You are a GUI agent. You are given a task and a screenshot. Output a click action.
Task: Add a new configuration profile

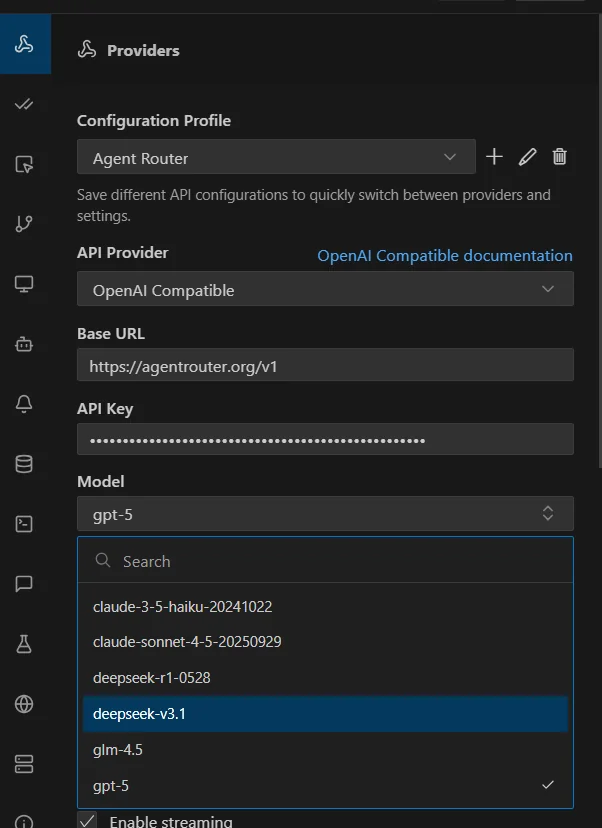tap(494, 157)
